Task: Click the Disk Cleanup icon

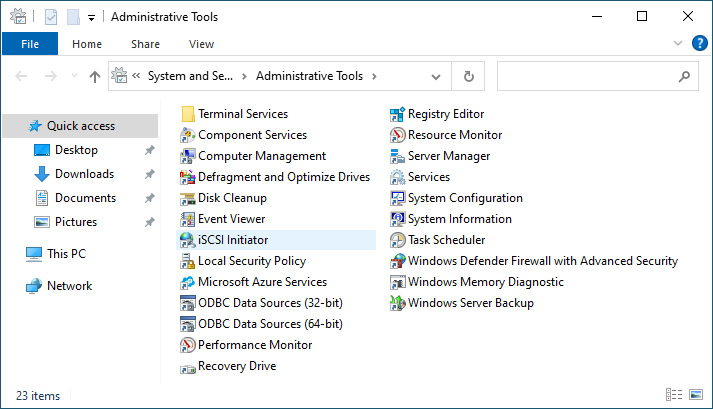Action: click(x=188, y=198)
